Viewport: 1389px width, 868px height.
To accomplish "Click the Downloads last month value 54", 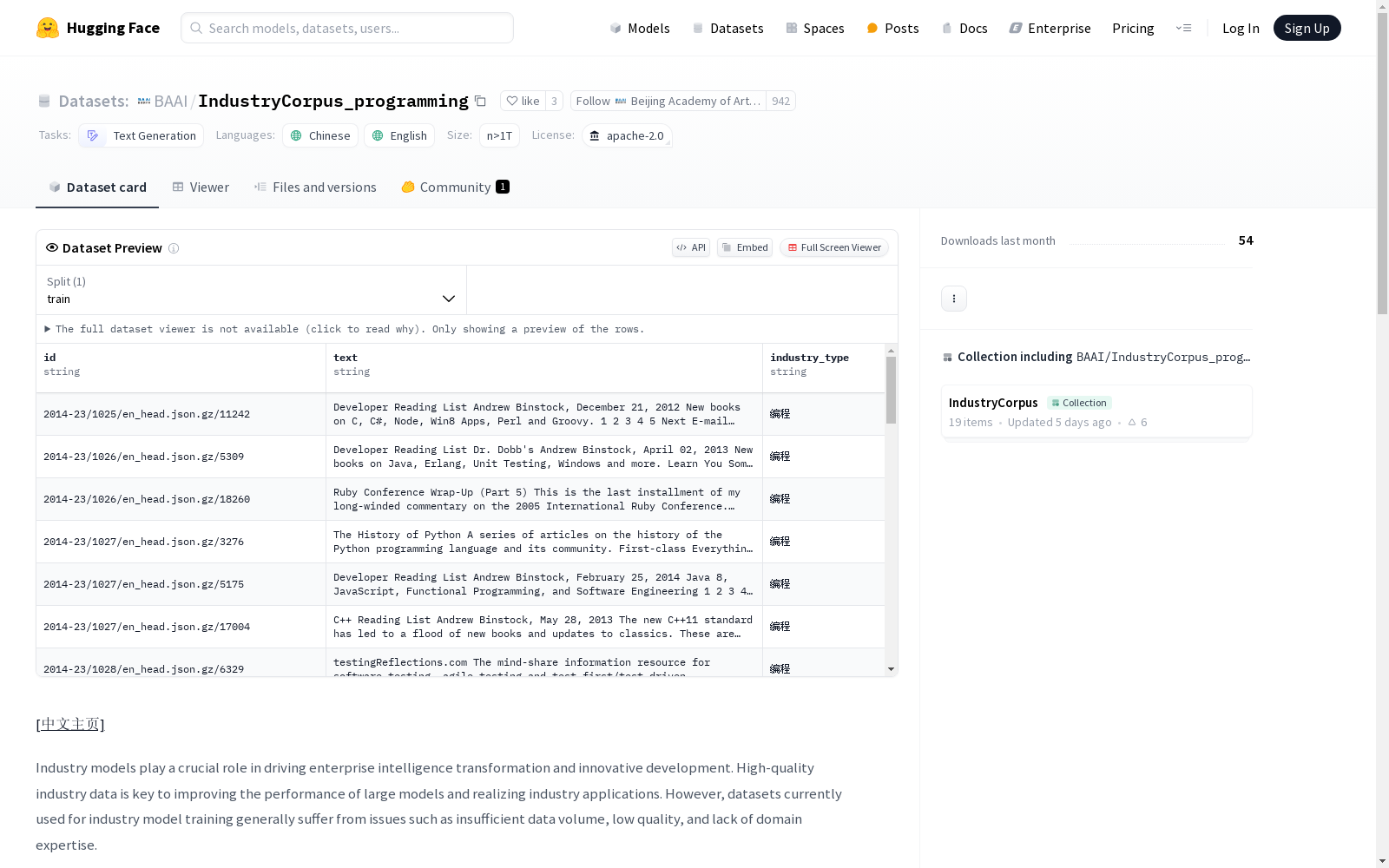I will click(1246, 240).
